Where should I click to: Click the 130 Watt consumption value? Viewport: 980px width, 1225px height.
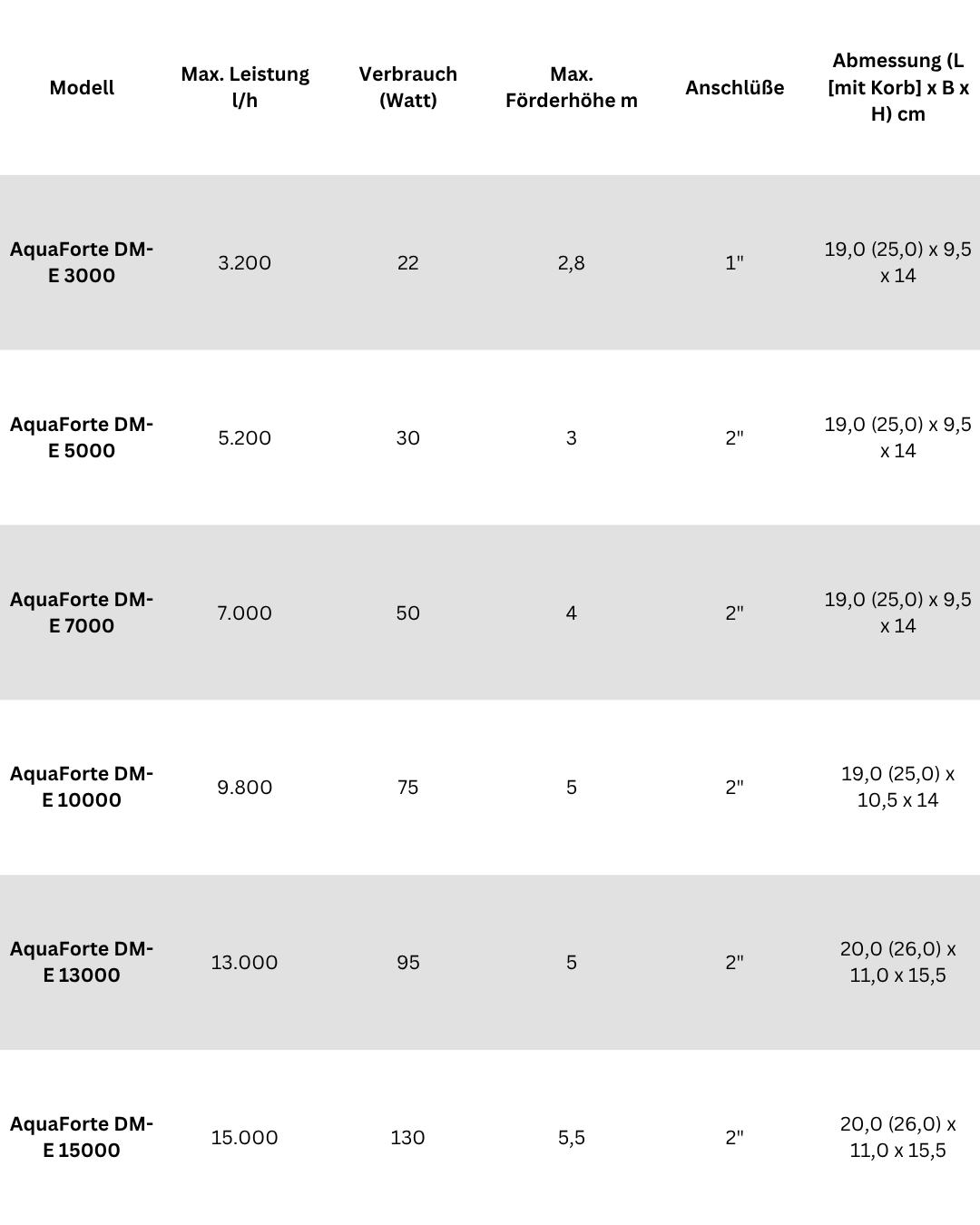coord(408,1138)
